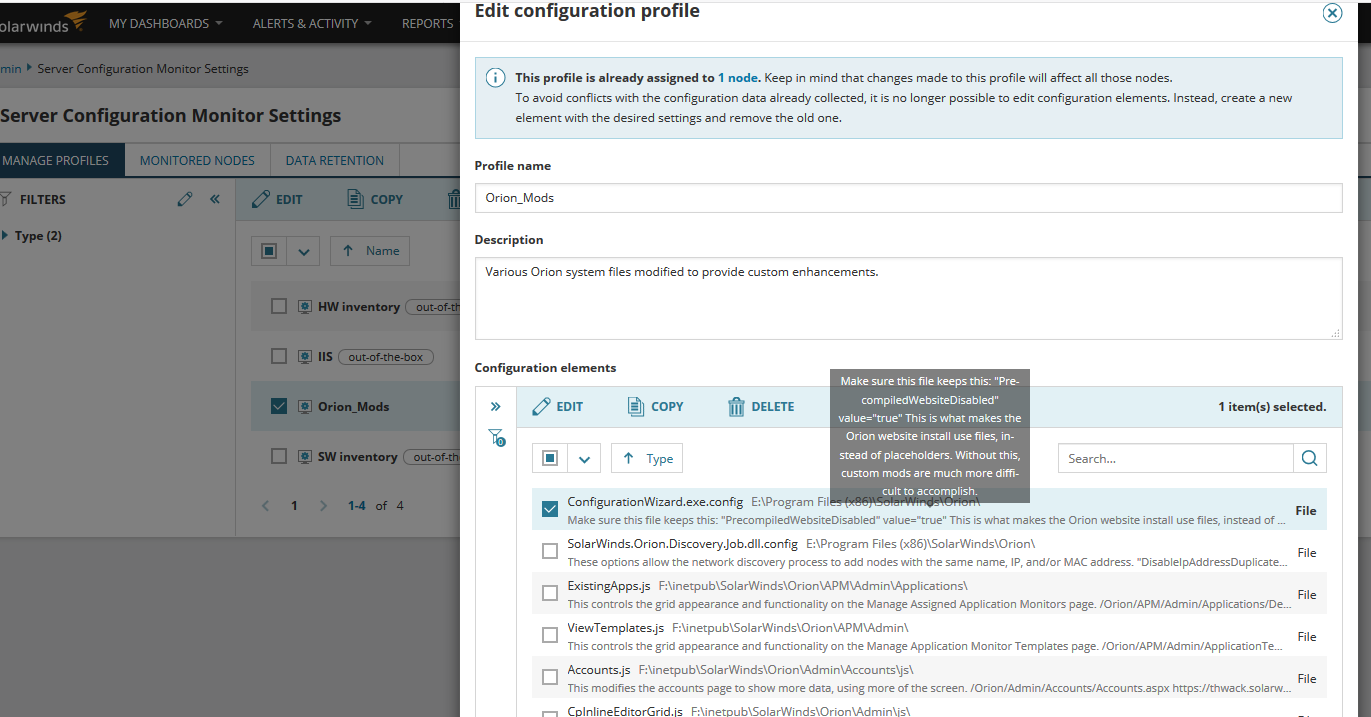
Task: Open selection dropdown arrow in Configuration elements
Action: click(x=584, y=458)
